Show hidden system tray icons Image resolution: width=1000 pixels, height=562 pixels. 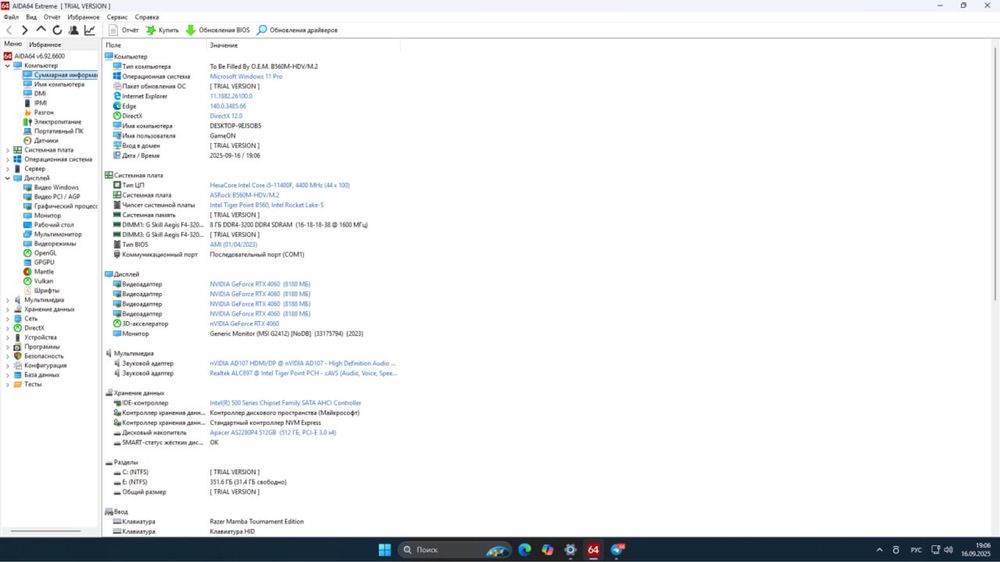pyautogui.click(x=879, y=550)
